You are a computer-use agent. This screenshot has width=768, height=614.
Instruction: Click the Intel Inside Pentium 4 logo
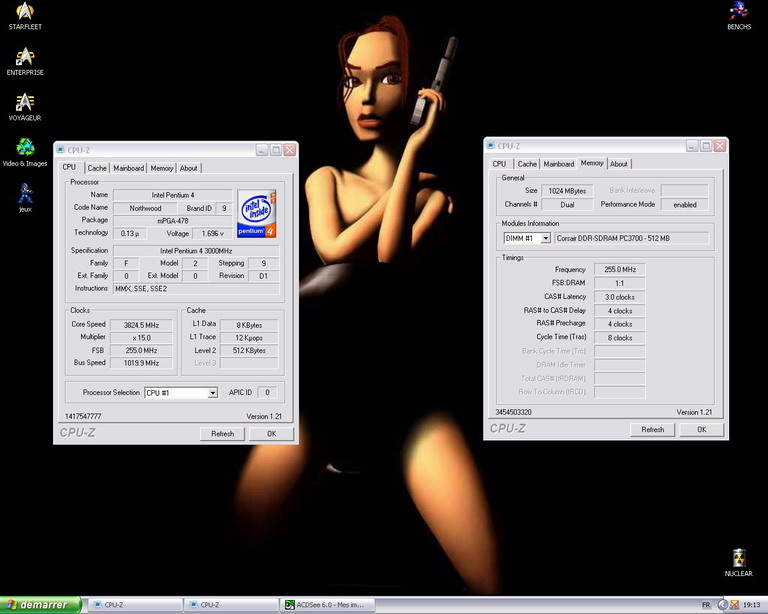point(257,213)
